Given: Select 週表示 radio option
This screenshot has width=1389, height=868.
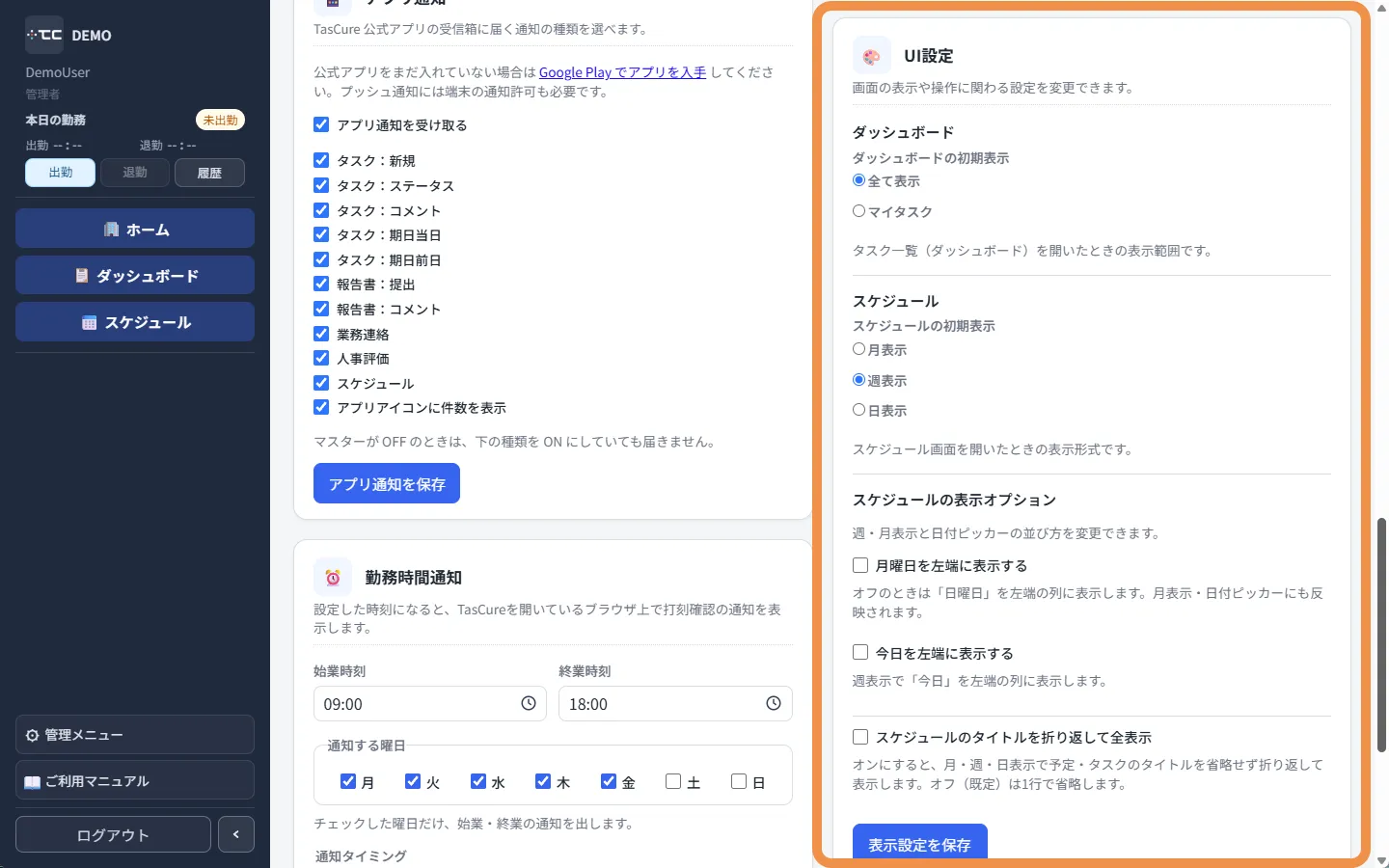Looking at the screenshot, I should (858, 380).
